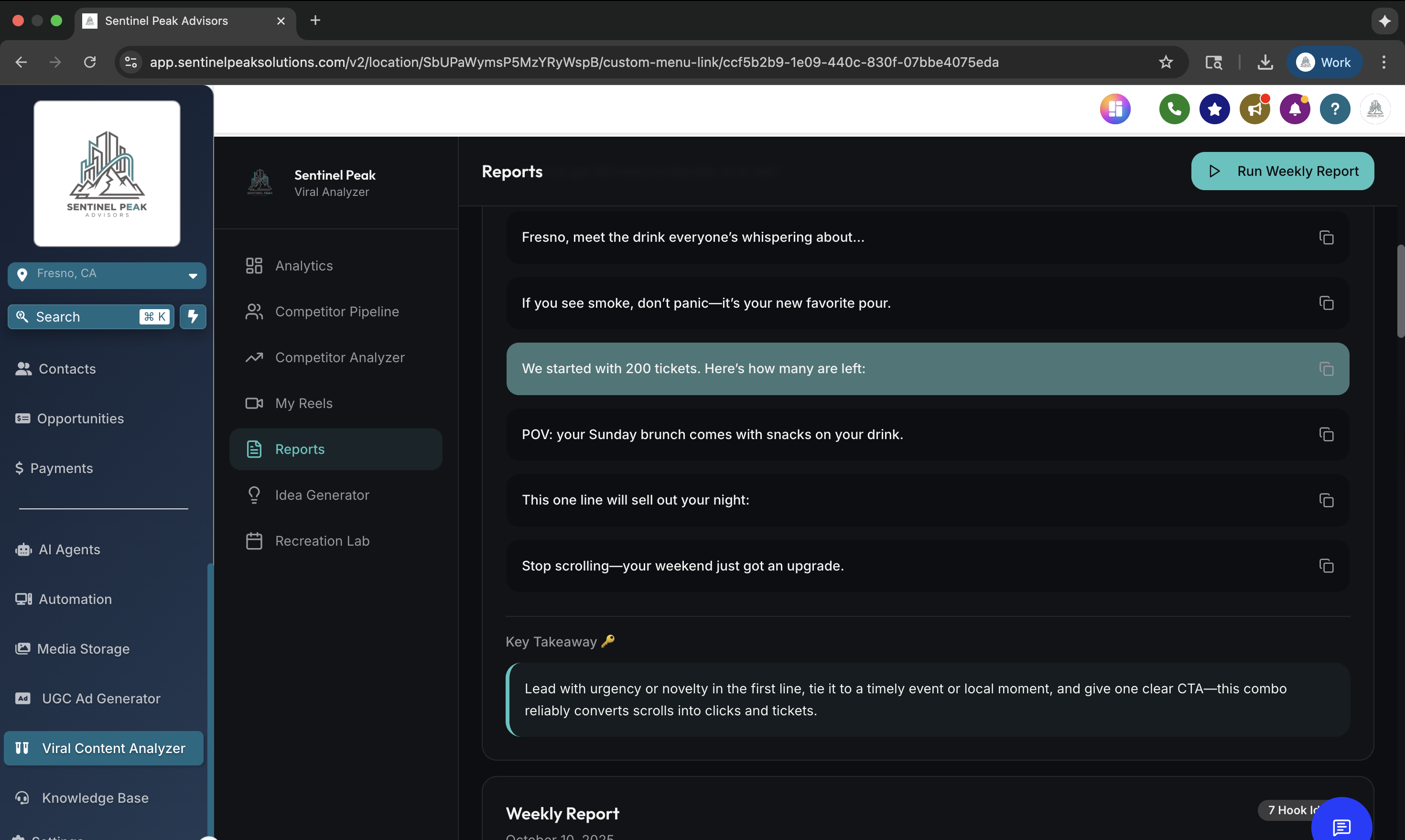Select Competitor Pipeline from the sidebar
The image size is (1405, 840).
click(x=337, y=312)
